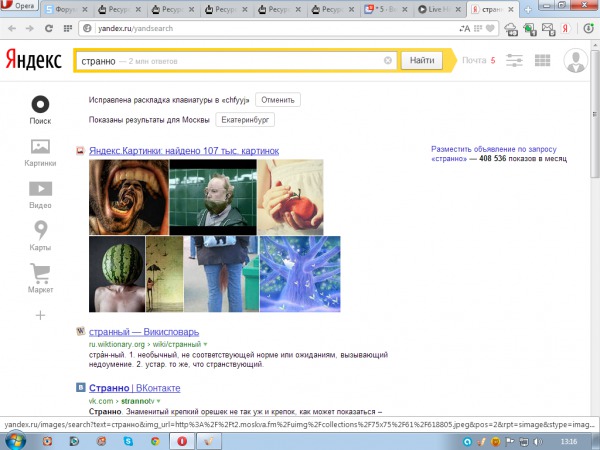
Task: Click the plus to add more services
Action: [40, 315]
